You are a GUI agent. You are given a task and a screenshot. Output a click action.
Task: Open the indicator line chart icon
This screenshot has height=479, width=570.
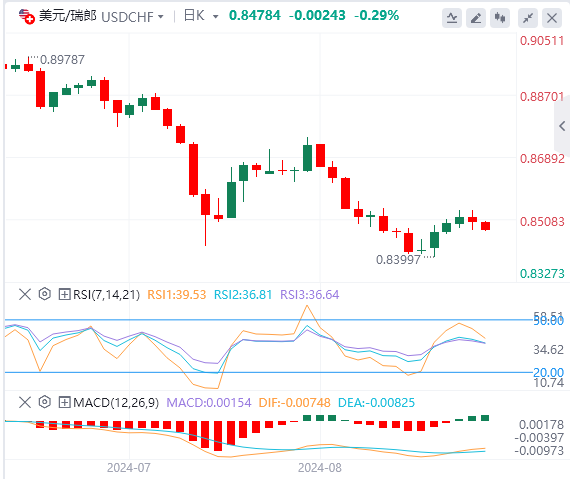[x=452, y=17]
